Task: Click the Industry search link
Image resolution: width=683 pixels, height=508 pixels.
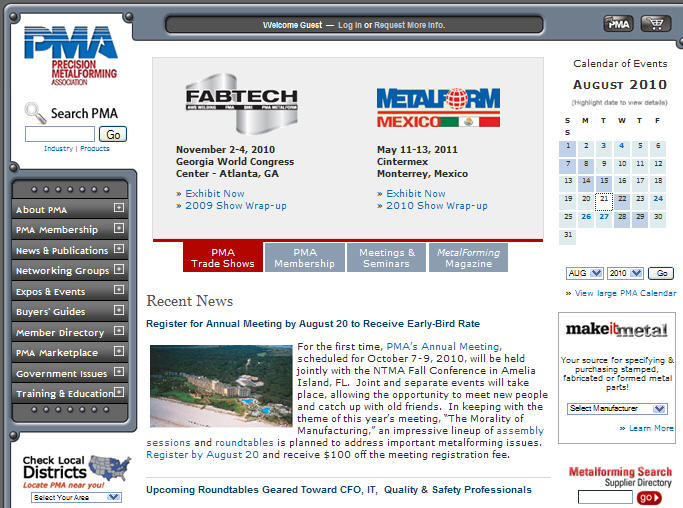Action: 58,149
